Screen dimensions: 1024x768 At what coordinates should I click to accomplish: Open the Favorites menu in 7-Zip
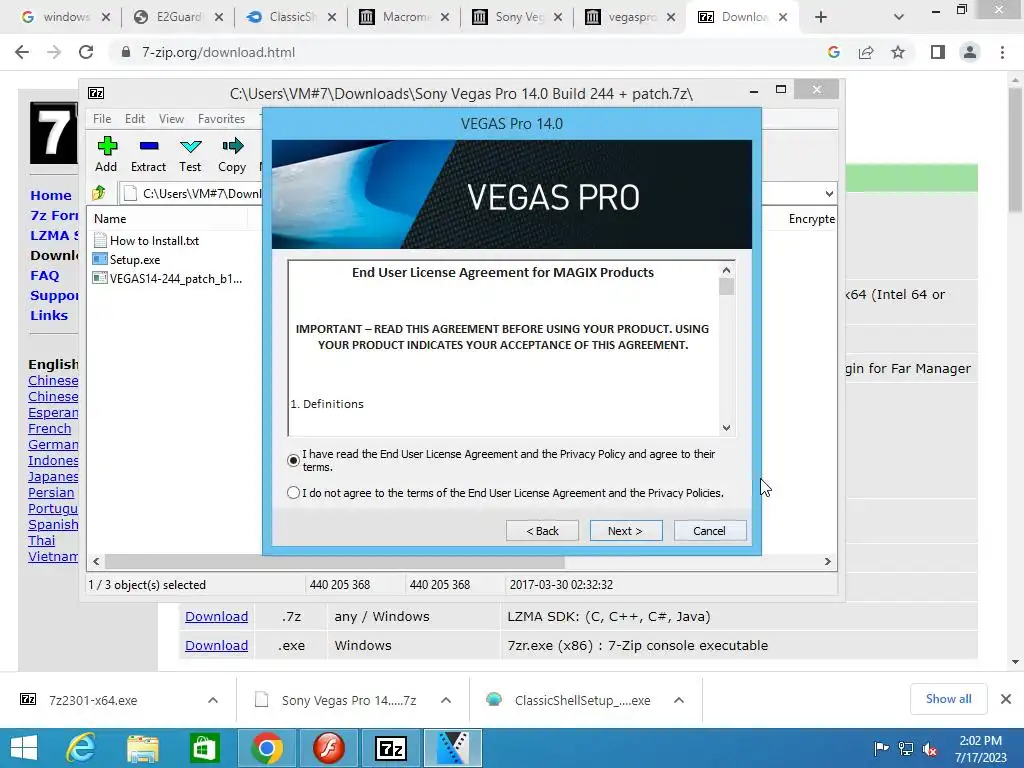(x=221, y=119)
